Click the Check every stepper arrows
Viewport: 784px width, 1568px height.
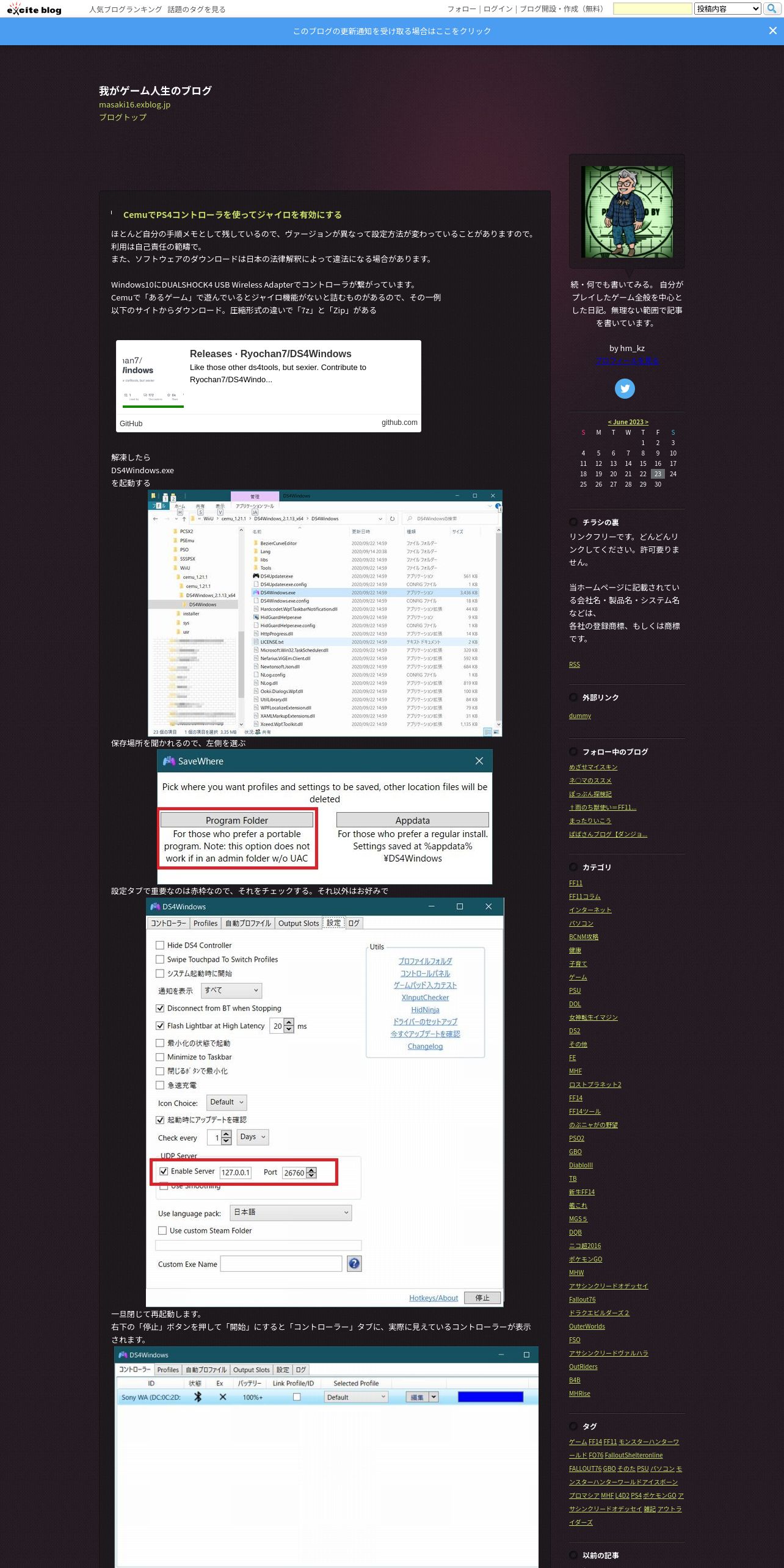(227, 1138)
